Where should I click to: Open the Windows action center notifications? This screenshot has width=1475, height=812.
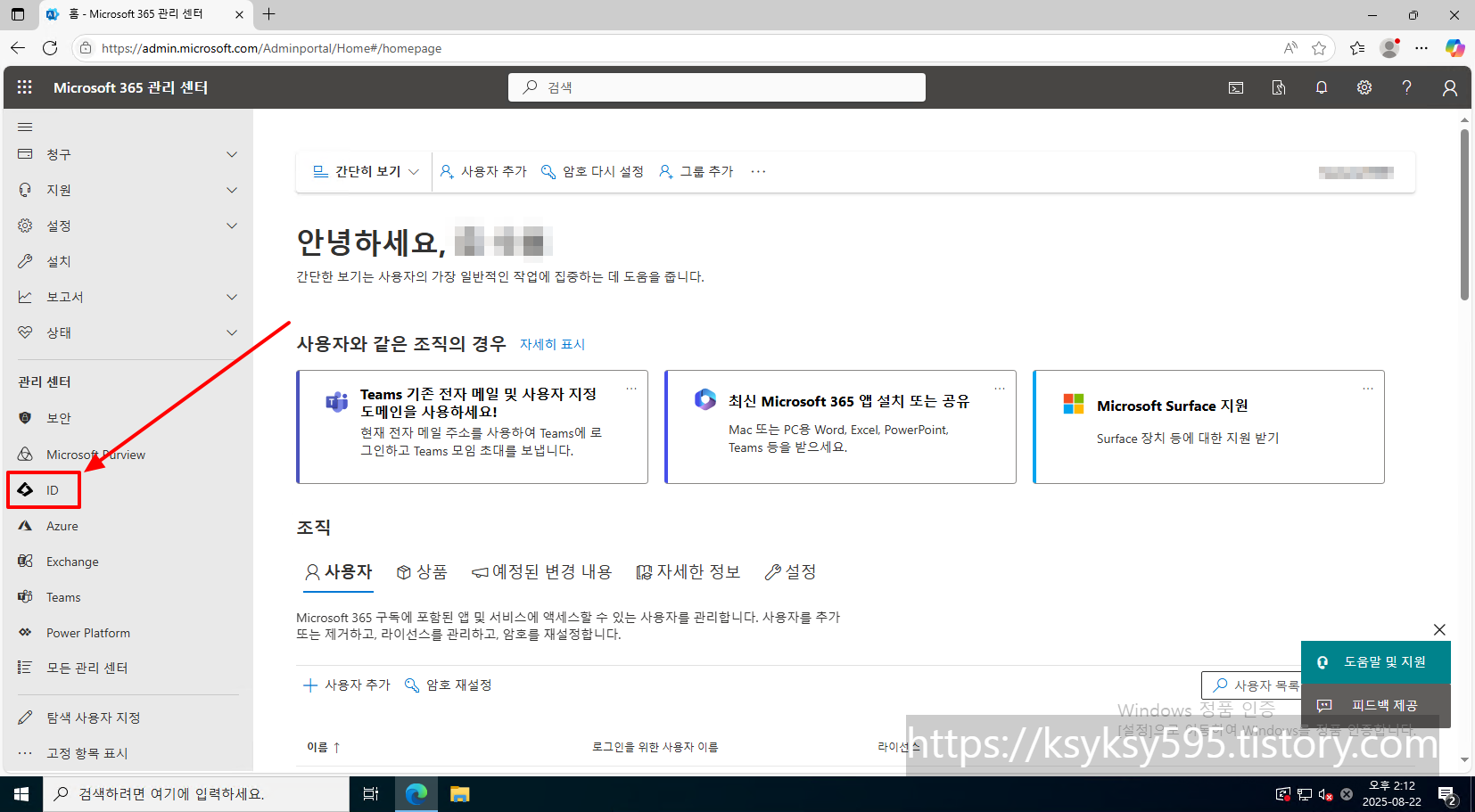[1448, 794]
